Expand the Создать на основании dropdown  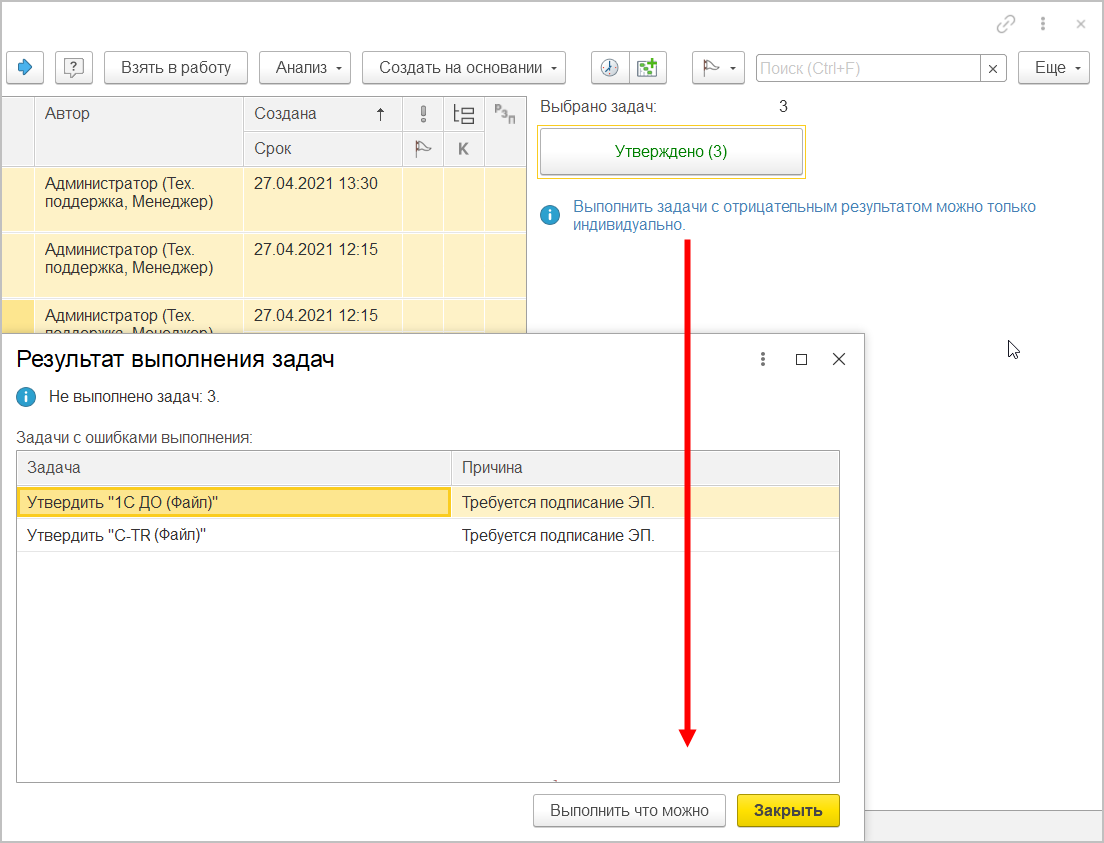point(463,68)
